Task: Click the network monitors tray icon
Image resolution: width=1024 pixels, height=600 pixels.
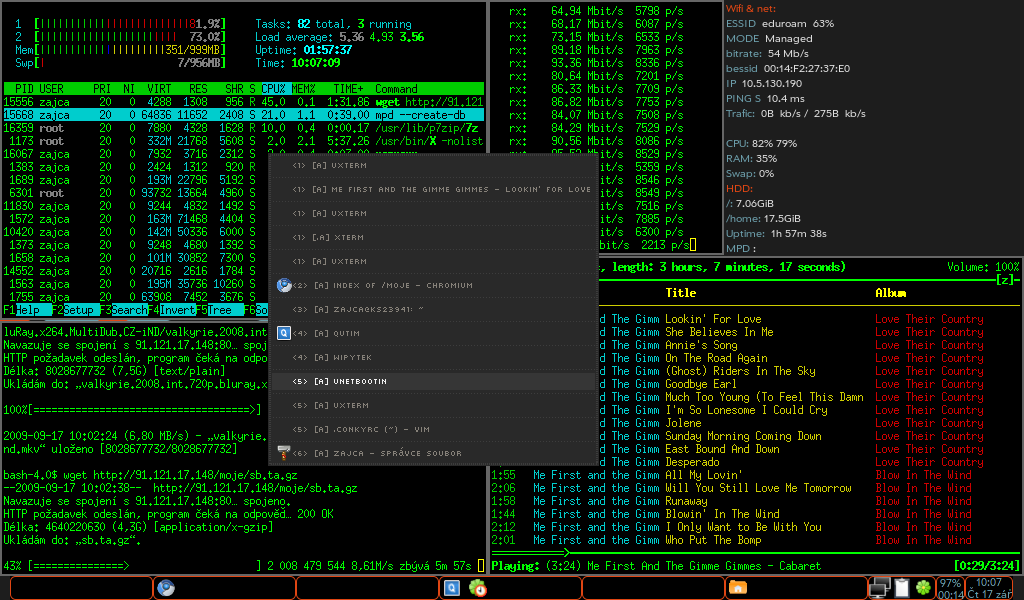Action: (x=879, y=588)
